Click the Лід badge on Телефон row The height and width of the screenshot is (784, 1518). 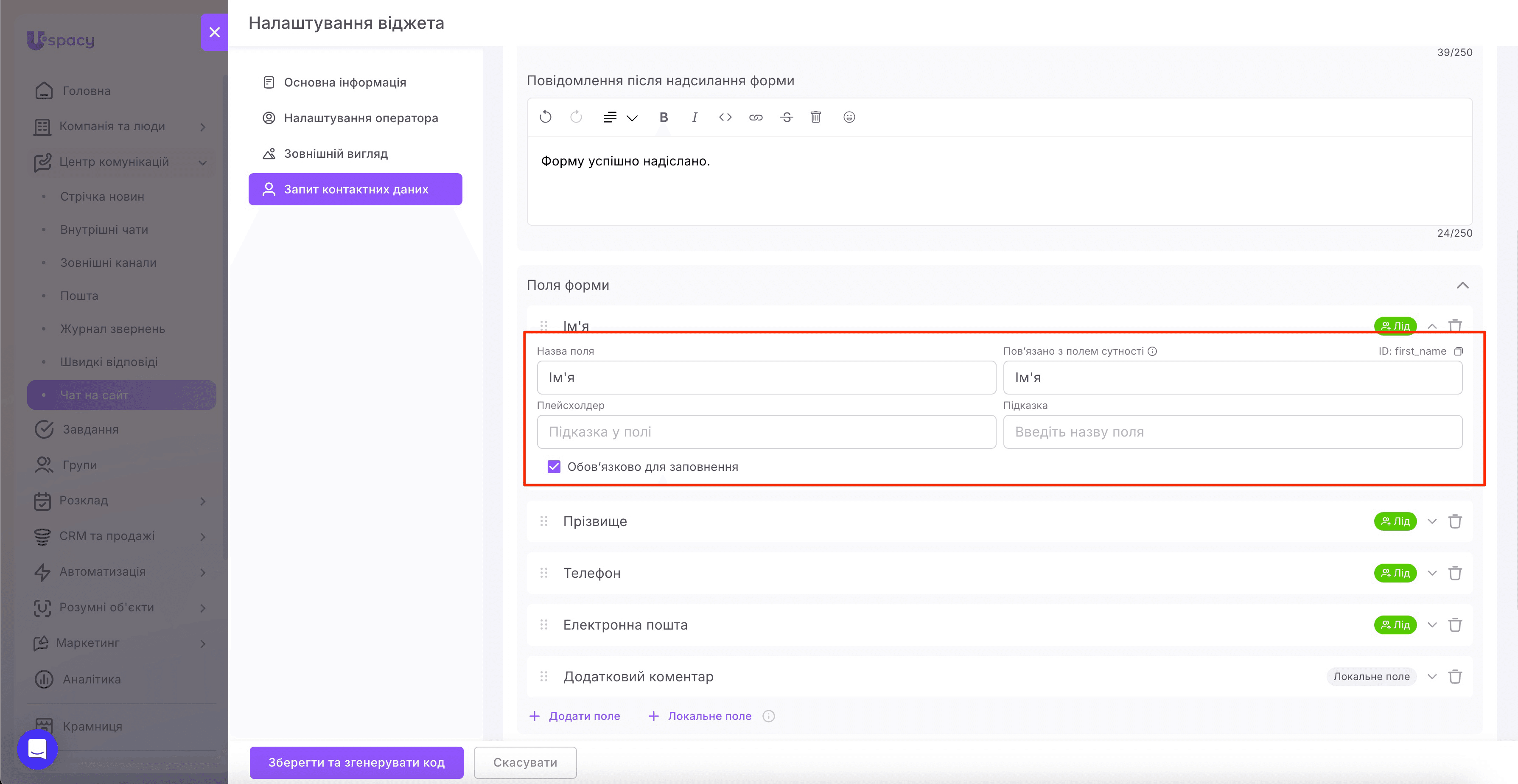[x=1395, y=573]
